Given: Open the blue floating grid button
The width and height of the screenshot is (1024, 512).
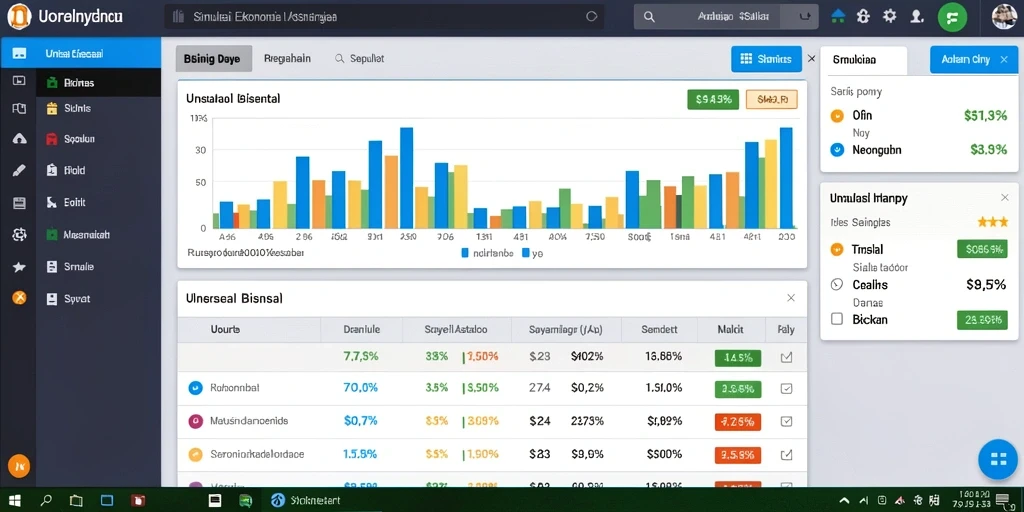Looking at the screenshot, I should coord(998,459).
